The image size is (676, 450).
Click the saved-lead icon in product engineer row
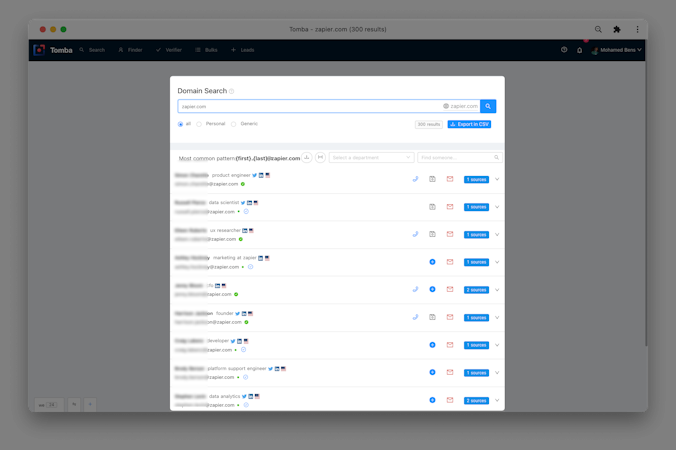(432, 179)
